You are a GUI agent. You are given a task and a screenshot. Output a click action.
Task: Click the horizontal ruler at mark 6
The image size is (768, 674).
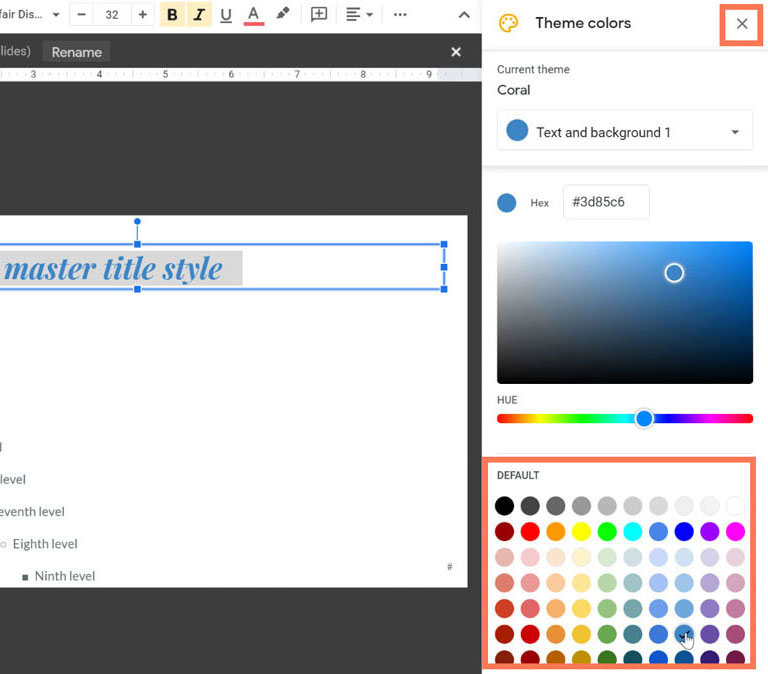click(x=231, y=74)
